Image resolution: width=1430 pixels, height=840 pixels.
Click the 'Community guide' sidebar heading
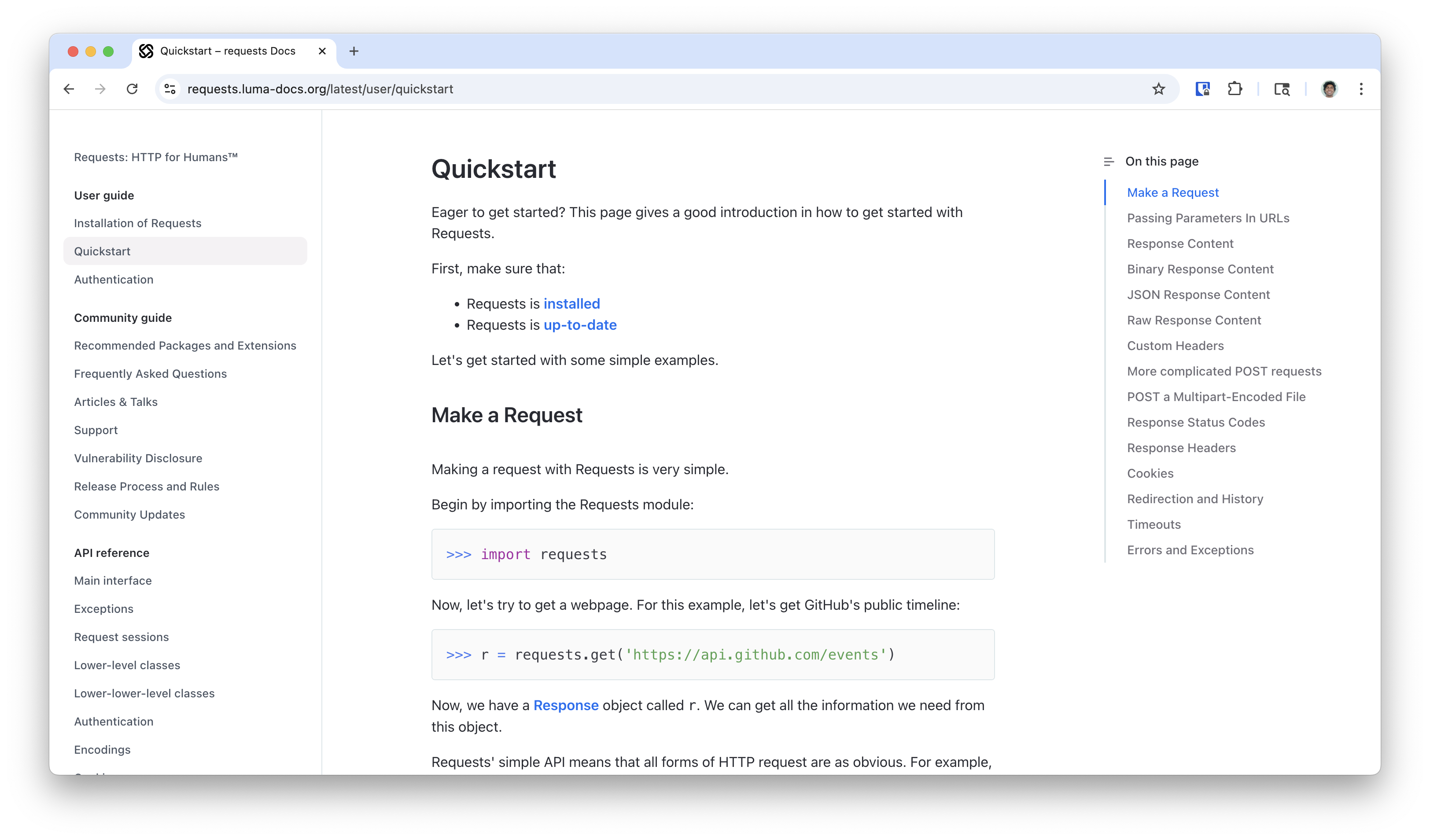[x=122, y=318]
